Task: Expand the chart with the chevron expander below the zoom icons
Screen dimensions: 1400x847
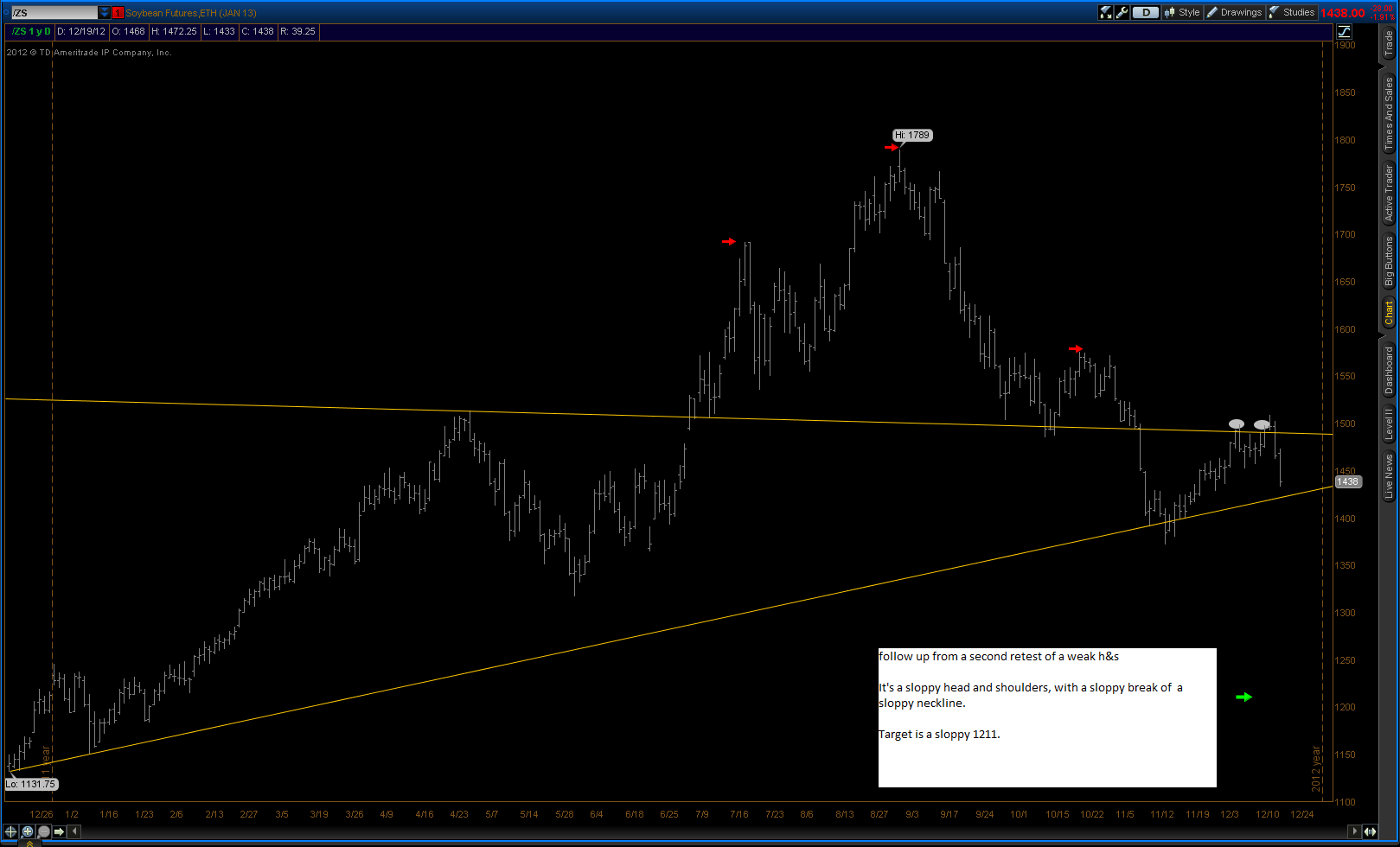Action: tap(29, 843)
